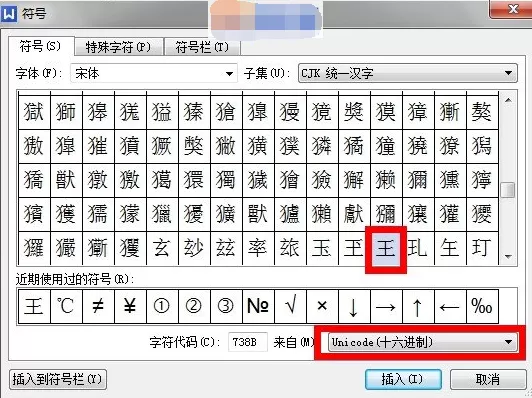Pick the ¥ yen symbol from recent symbols

[x=130, y=306]
